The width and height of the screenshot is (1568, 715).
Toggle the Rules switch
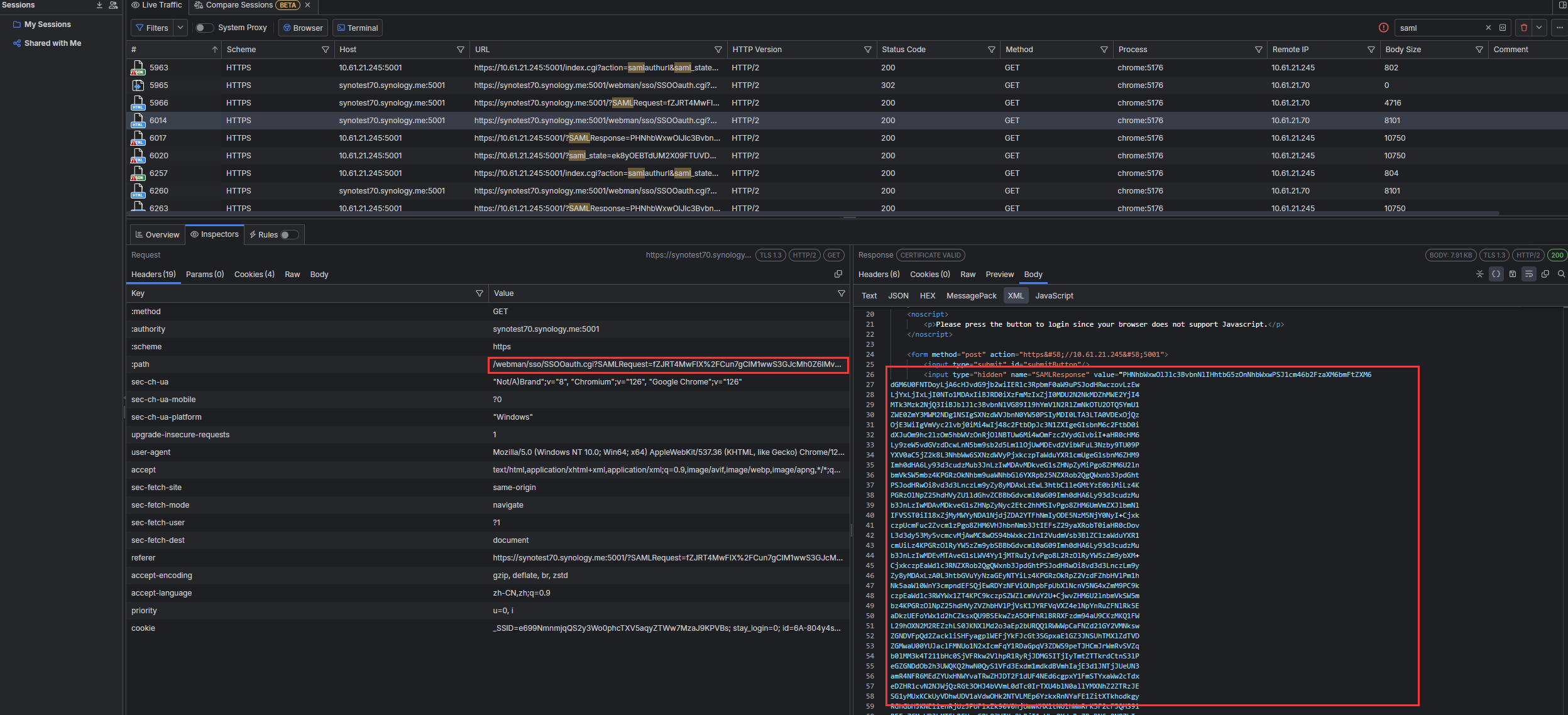[289, 235]
